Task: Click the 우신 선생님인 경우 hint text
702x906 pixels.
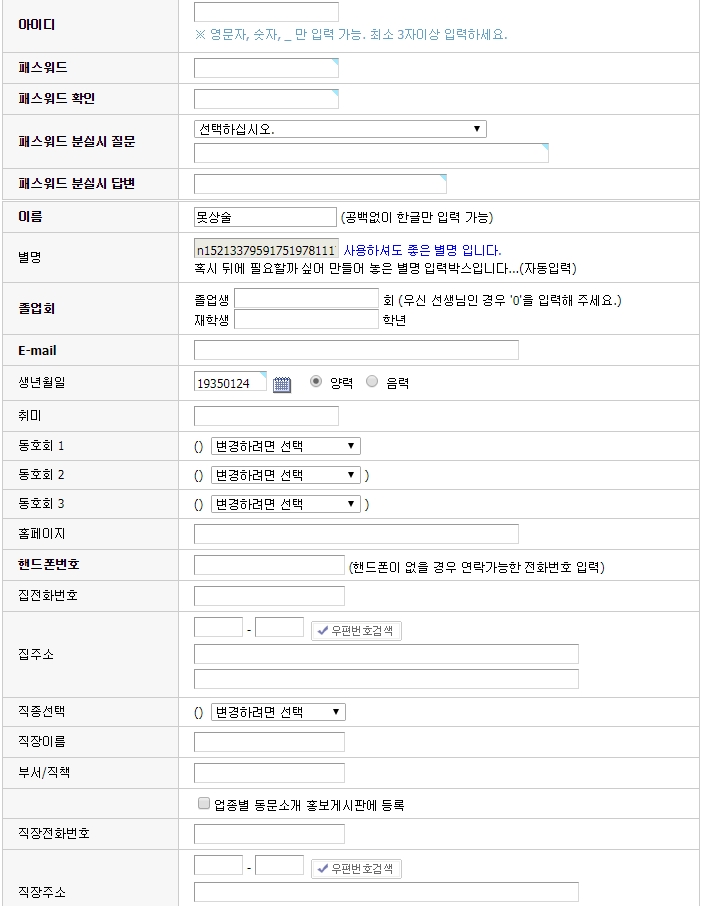Action: click(510, 300)
